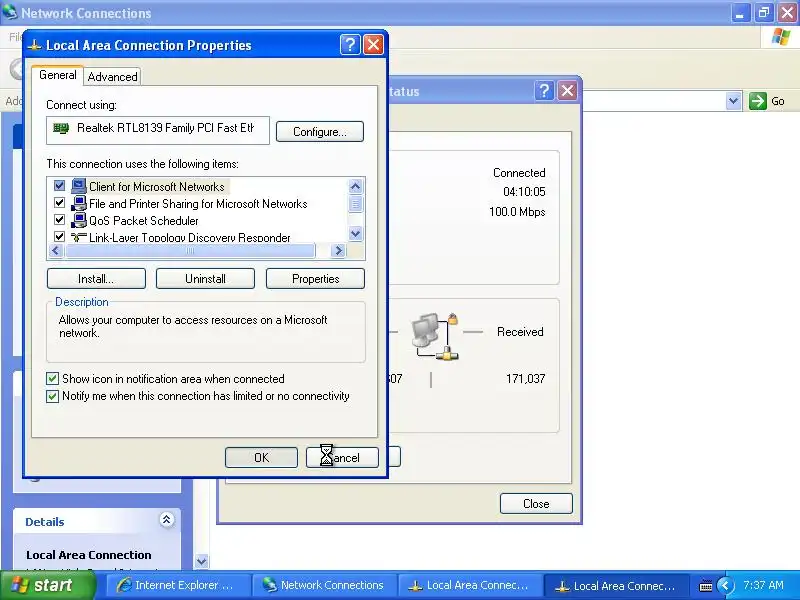Toggle Show icon in notification area
The height and width of the screenshot is (600, 800).
[x=52, y=379]
